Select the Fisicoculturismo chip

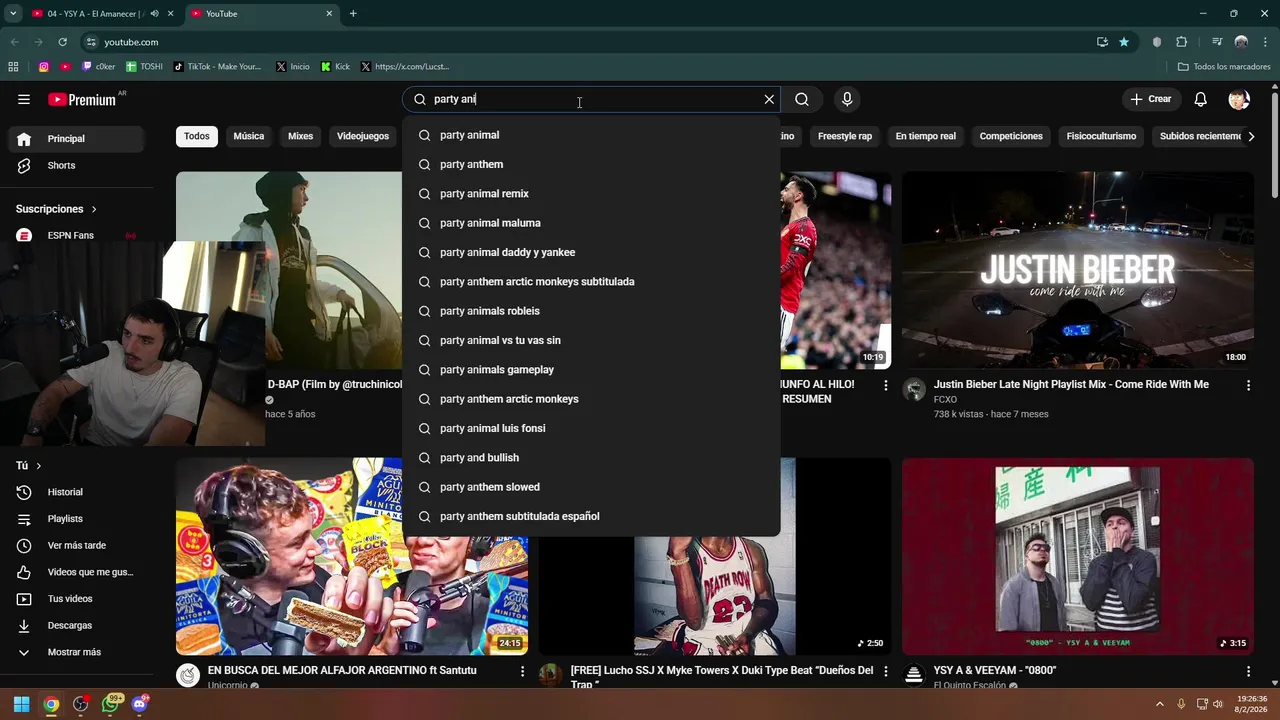1101,136
